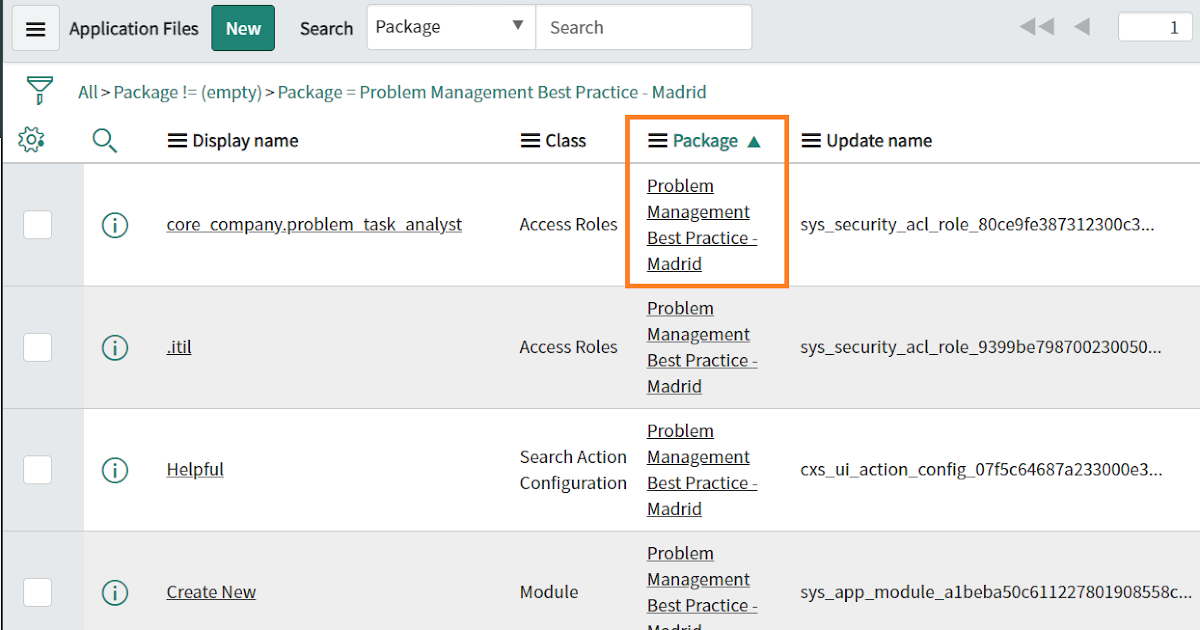Click the first page double-arrow control
The image size is (1200, 630).
(x=1037, y=27)
